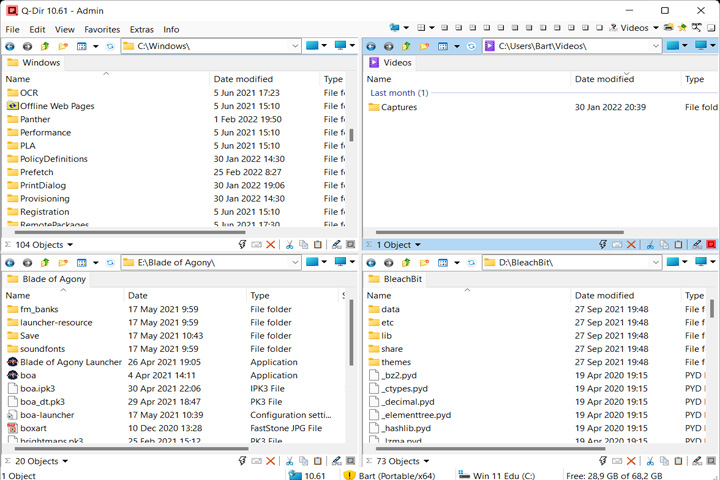Open the Videos favorites dropdown in top toolbar

coord(656,28)
